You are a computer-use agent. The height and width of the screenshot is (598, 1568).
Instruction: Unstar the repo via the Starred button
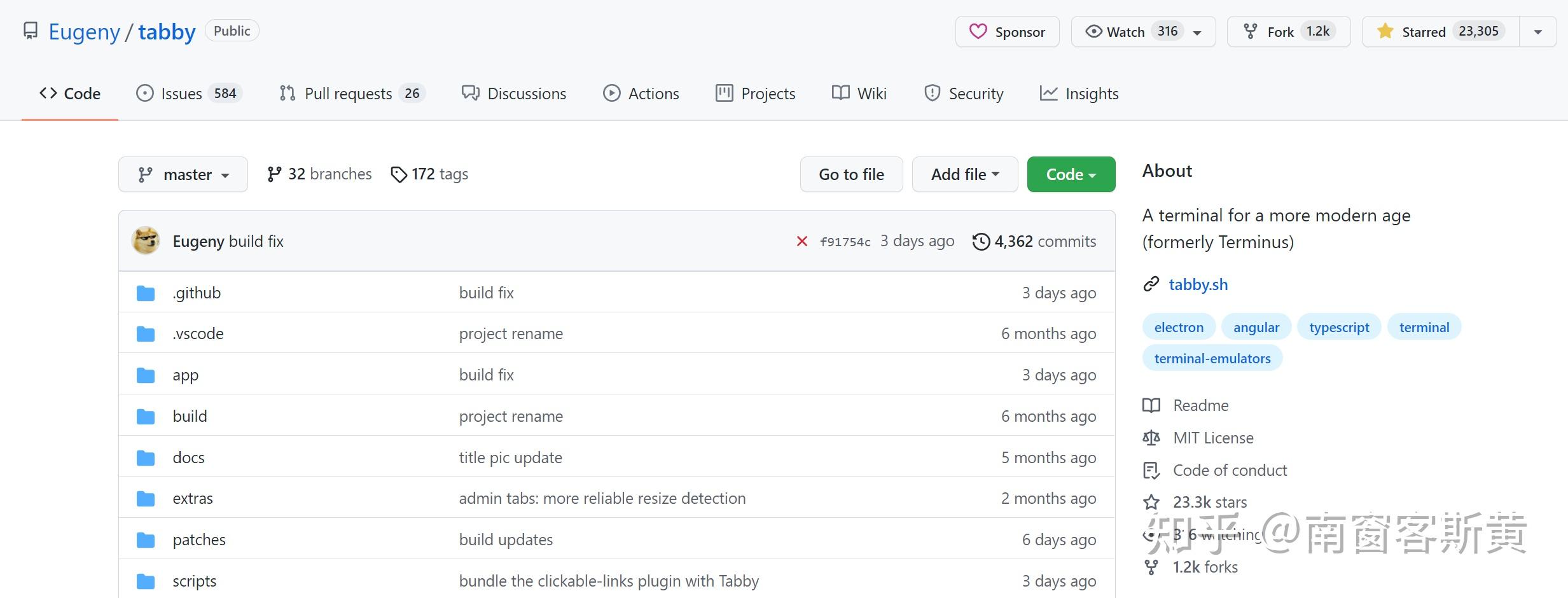click(x=1441, y=32)
